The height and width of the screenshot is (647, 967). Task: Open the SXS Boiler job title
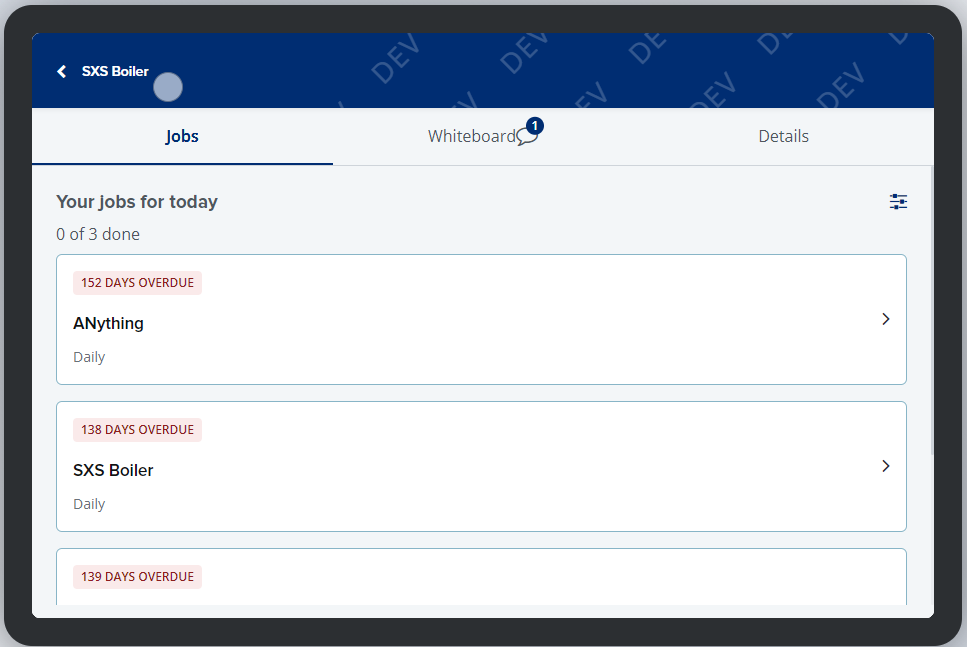113,470
